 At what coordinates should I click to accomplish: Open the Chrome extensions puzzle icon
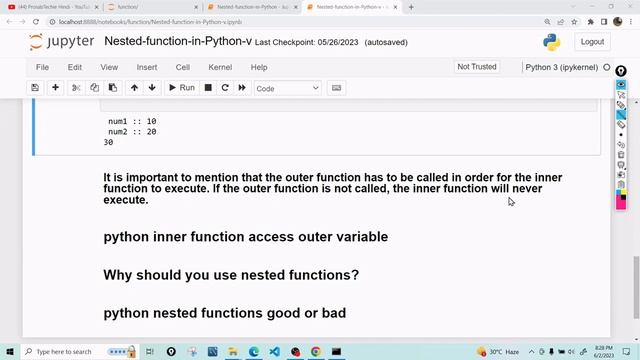pos(590,22)
